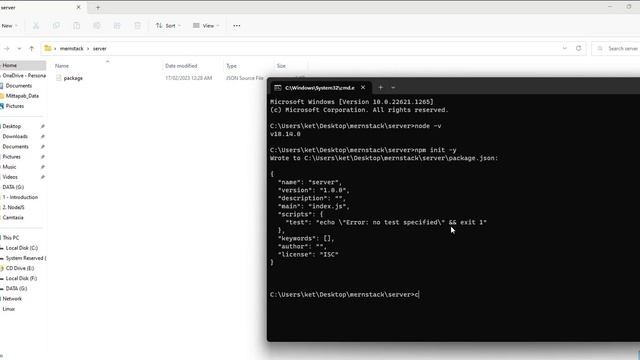The width and height of the screenshot is (640, 360).
Task: Click the folder icon in address bar
Action: tap(48, 48)
